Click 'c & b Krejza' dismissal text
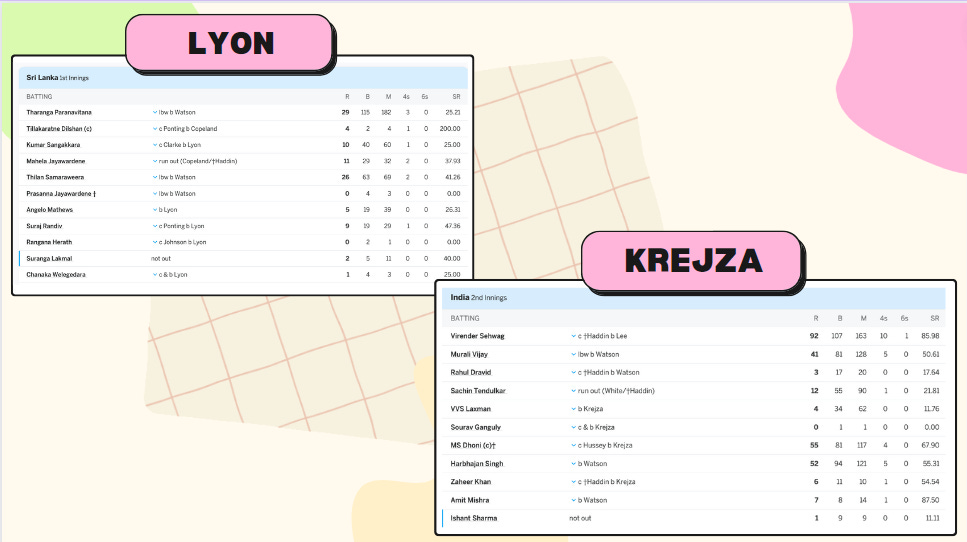The width and height of the screenshot is (967, 542). [x=596, y=427]
